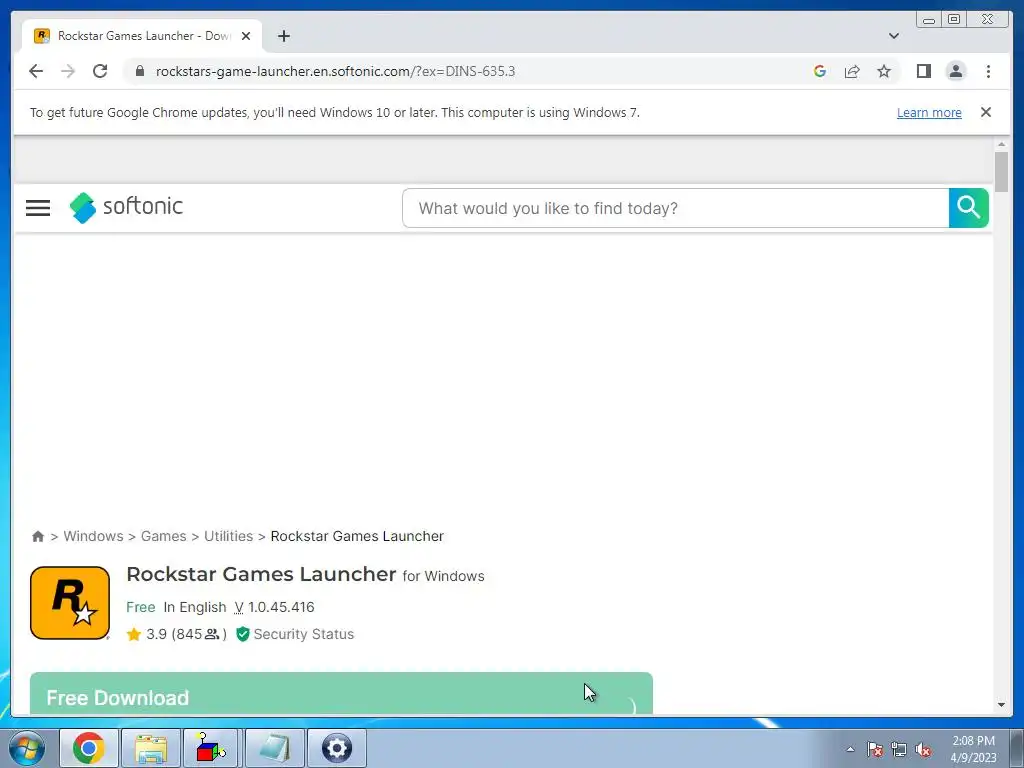Click the Free license label
Image resolution: width=1024 pixels, height=768 pixels.
tap(140, 607)
